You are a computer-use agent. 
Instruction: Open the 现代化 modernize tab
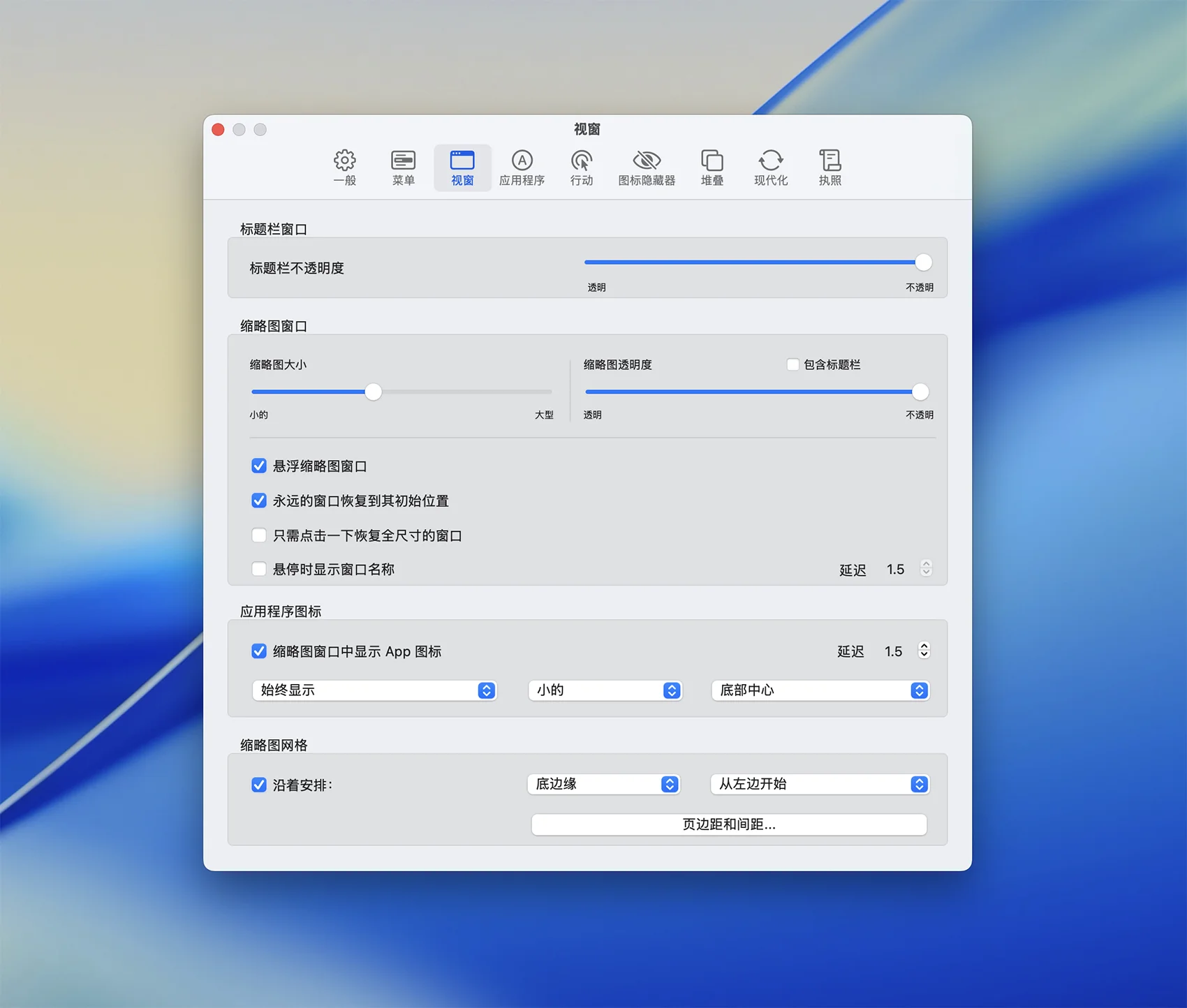pos(771,168)
